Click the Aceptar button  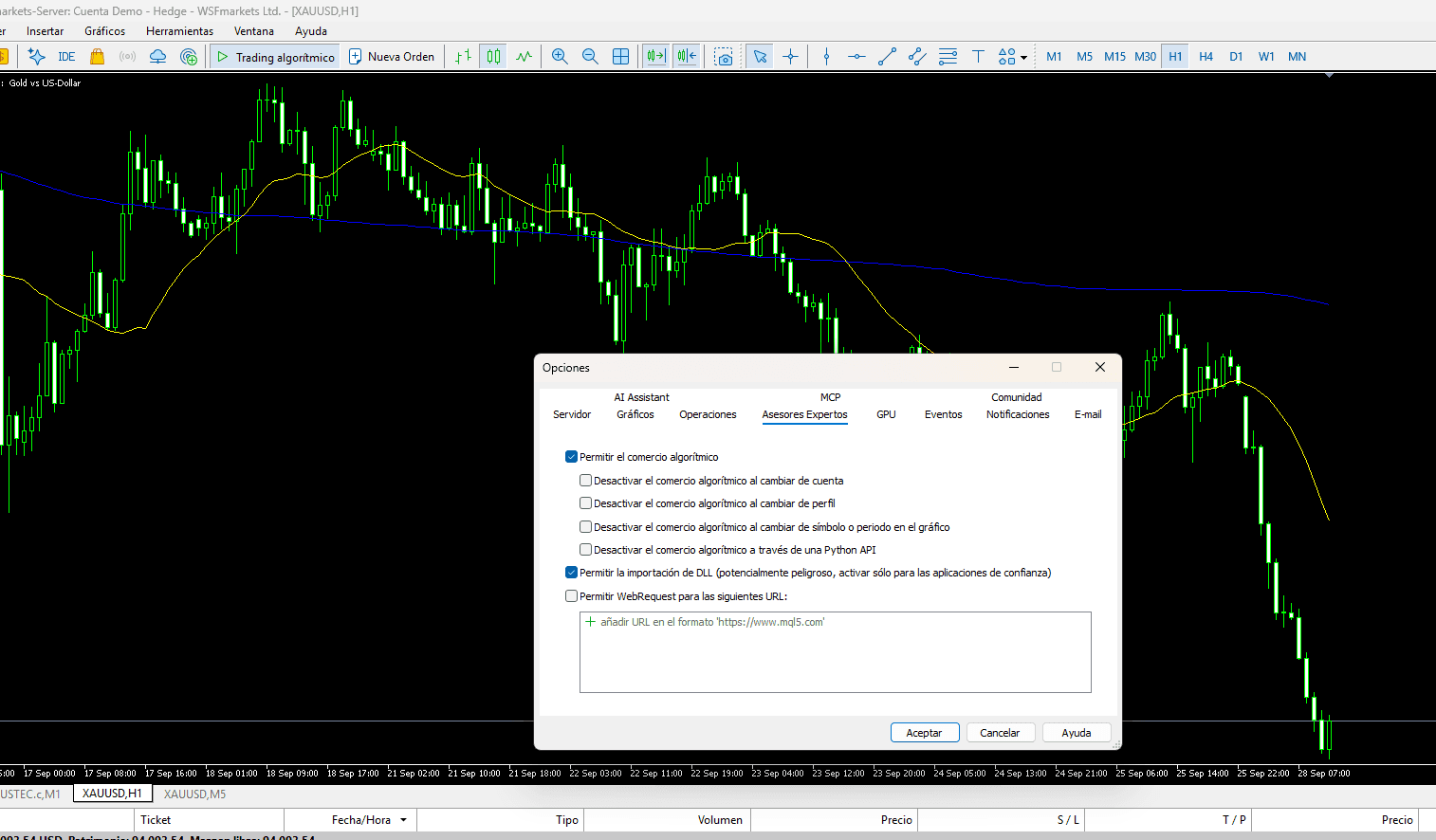[x=925, y=733]
